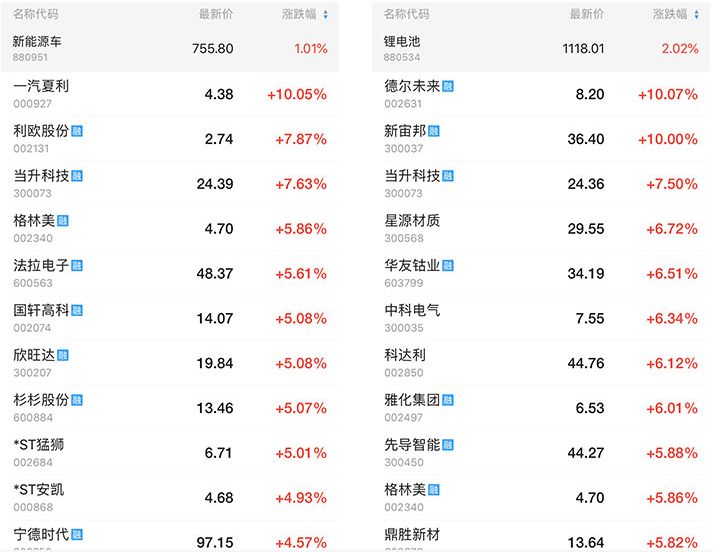This screenshot has width=713, height=552.
Task: Select the 科达利 stock row
Action: coord(541,362)
